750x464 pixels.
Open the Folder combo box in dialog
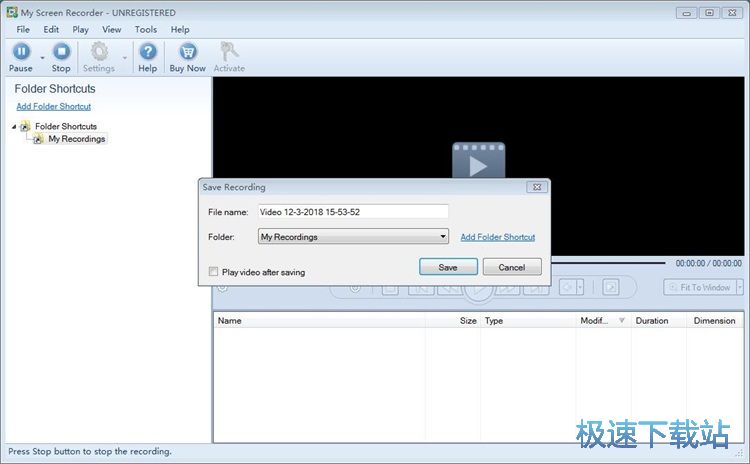pyautogui.click(x=353, y=236)
